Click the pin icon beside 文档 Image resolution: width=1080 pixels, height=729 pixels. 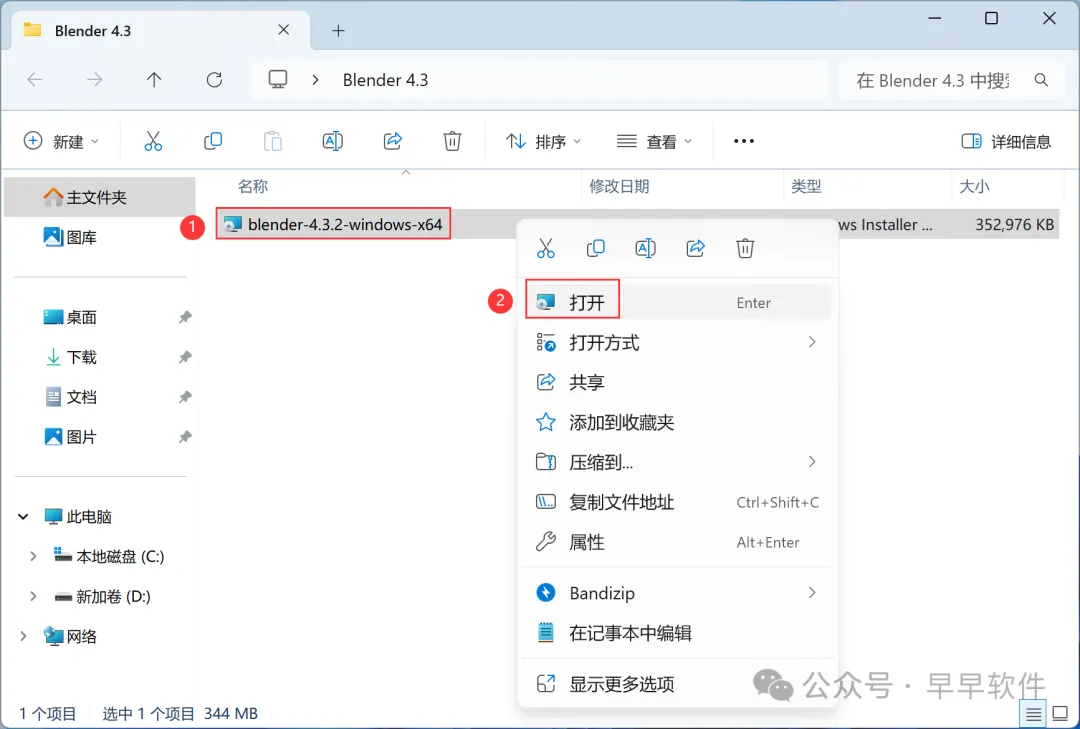[x=185, y=397]
